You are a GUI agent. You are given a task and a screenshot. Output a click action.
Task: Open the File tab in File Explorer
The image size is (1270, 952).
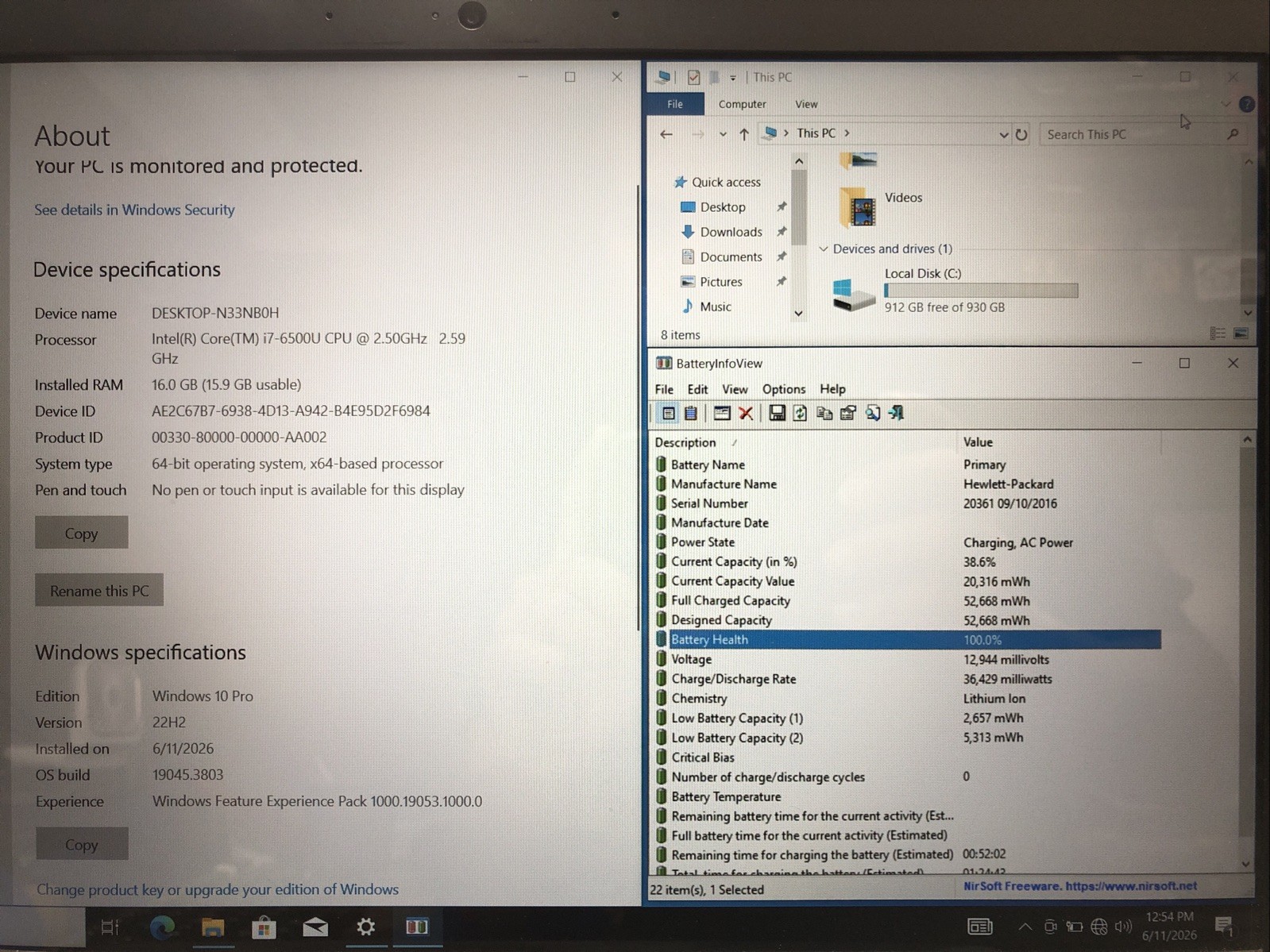(x=675, y=104)
